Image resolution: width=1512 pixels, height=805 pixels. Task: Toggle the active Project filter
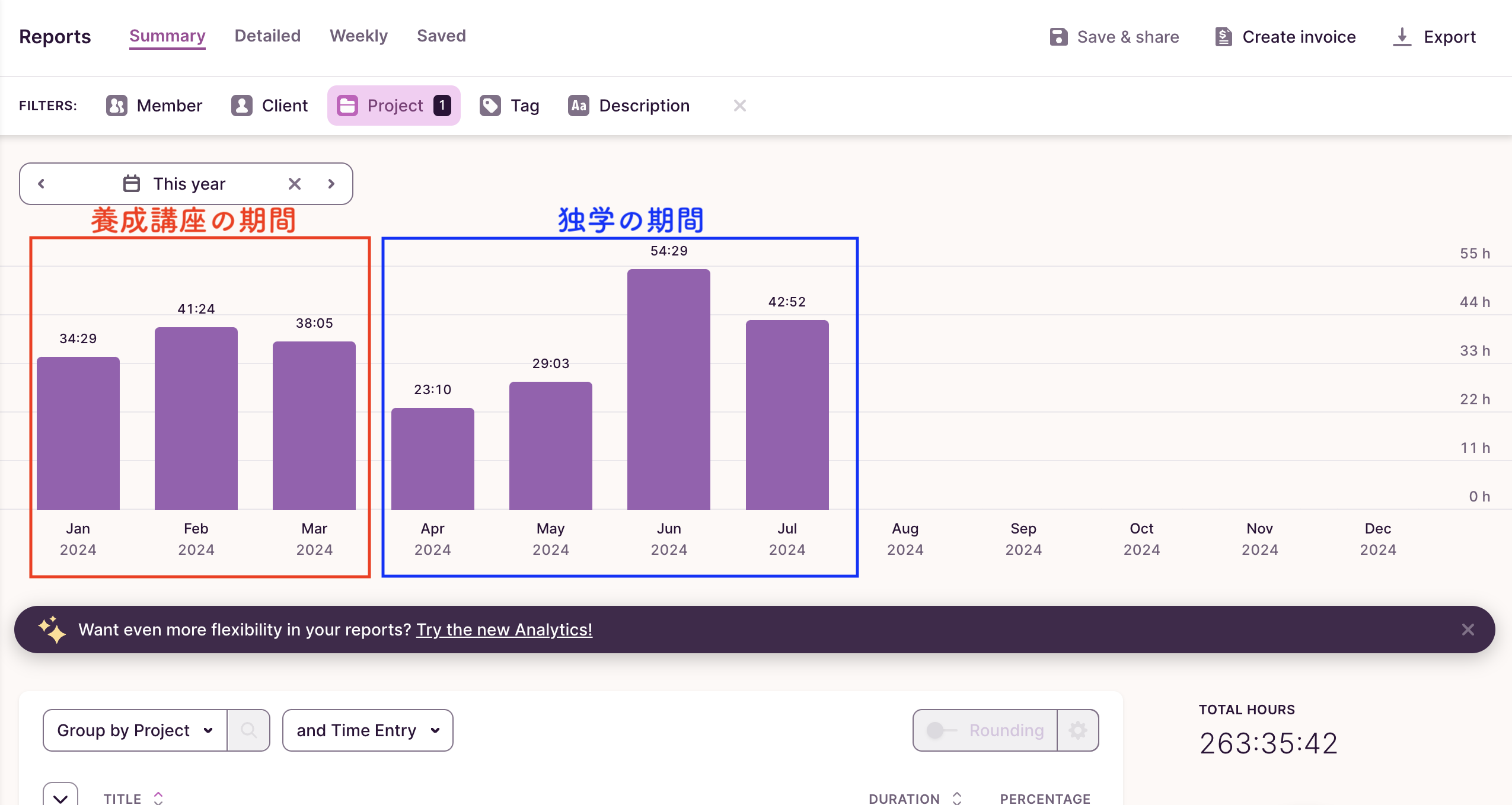(x=394, y=106)
